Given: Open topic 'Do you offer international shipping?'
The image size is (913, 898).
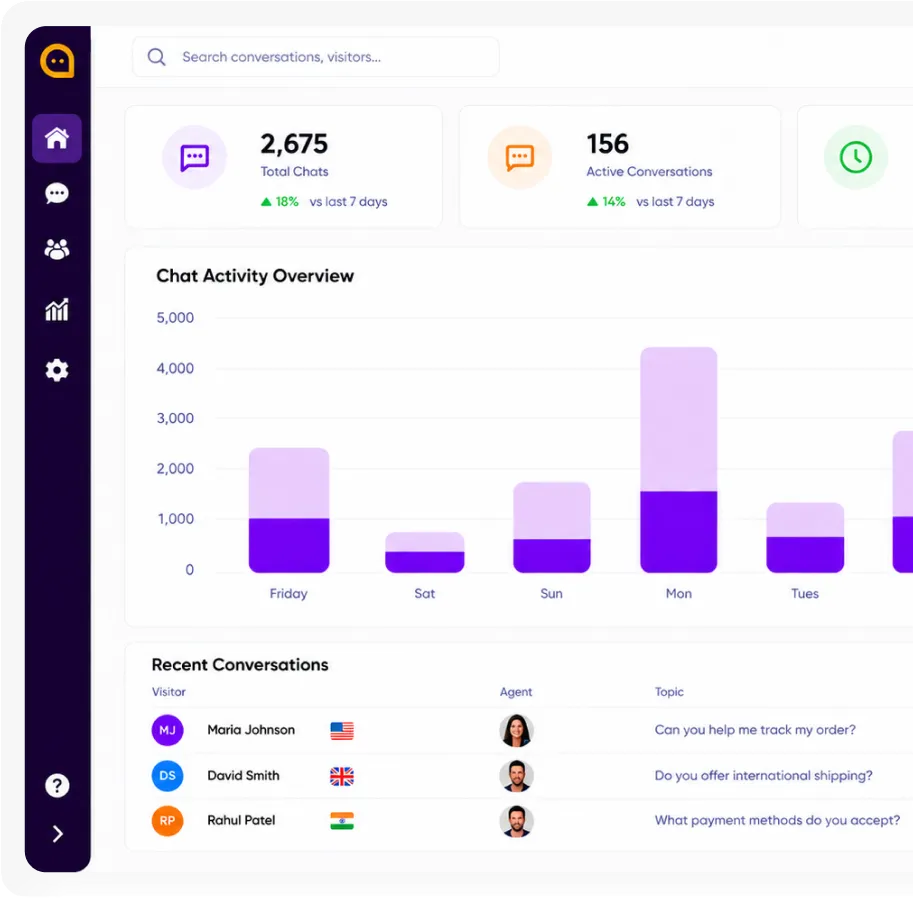Looking at the screenshot, I should coord(763,776).
